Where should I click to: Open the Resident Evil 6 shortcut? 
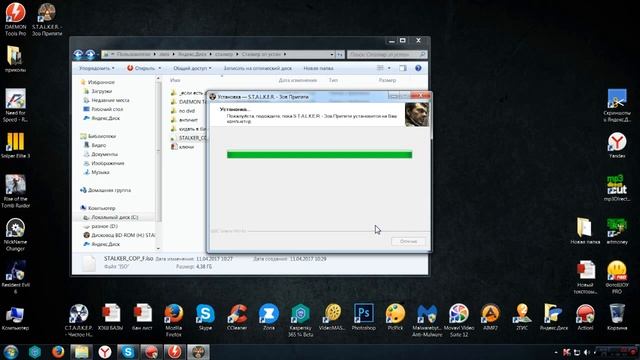coord(16,277)
